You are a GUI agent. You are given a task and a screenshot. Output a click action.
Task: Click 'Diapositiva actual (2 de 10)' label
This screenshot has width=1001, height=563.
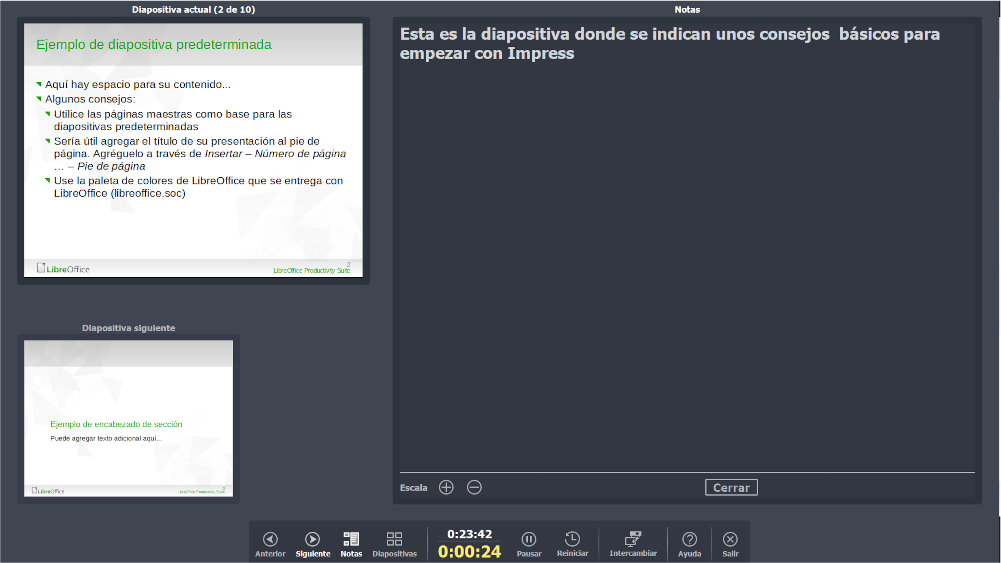[x=193, y=10]
